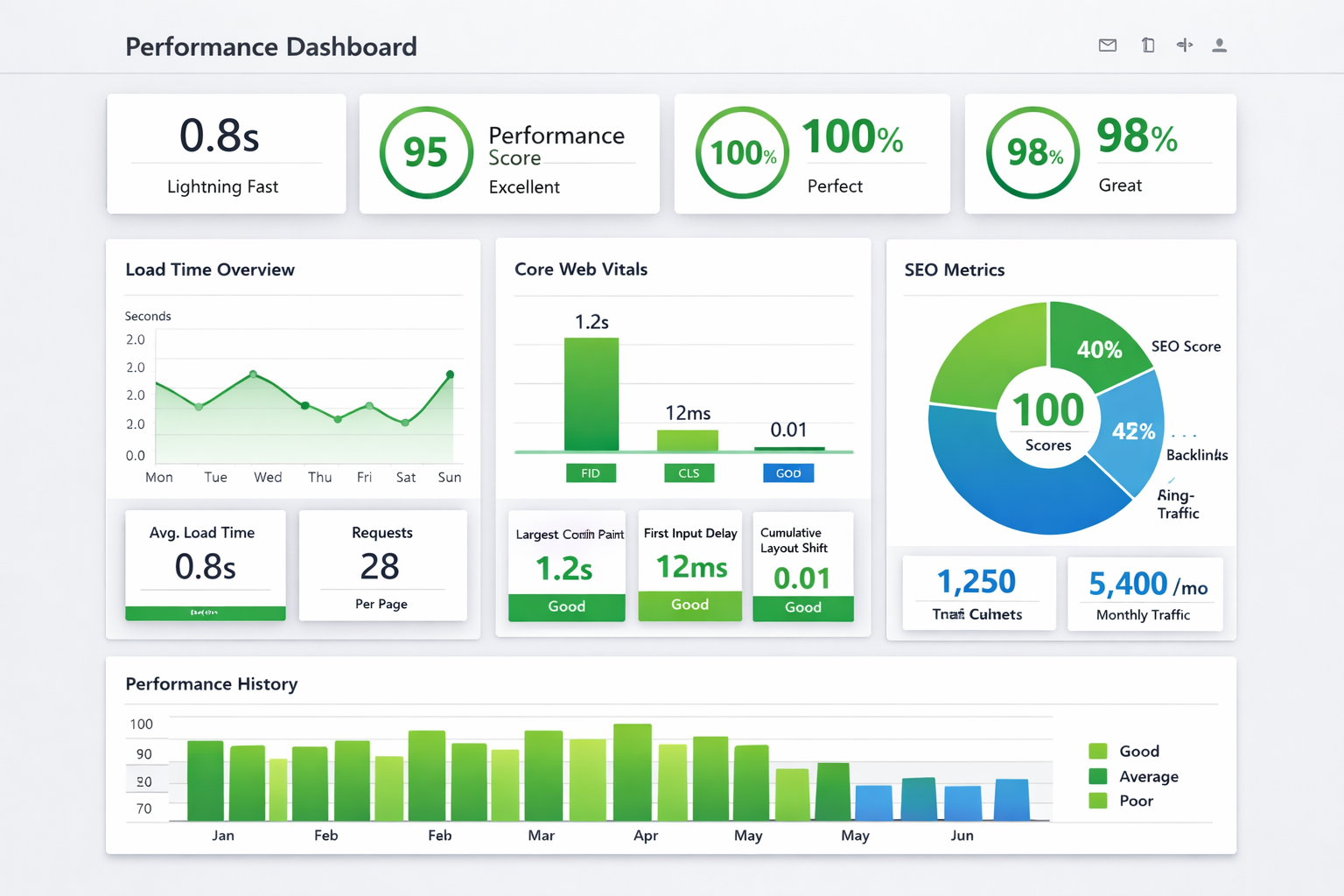Click the Sat data point on line chart
1344x896 pixels.
tap(405, 422)
